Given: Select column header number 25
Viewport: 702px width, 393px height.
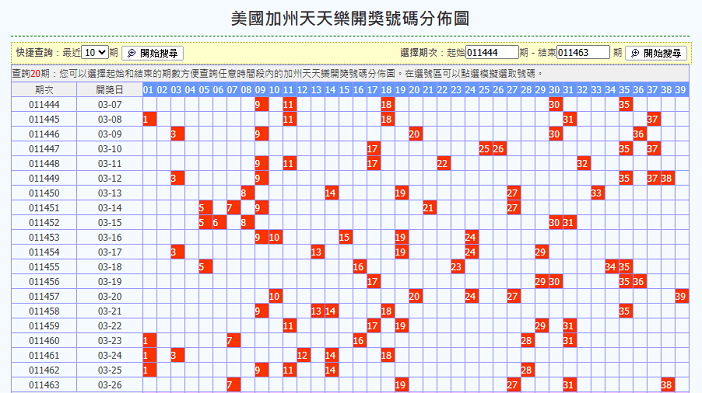Looking at the screenshot, I should (x=484, y=90).
